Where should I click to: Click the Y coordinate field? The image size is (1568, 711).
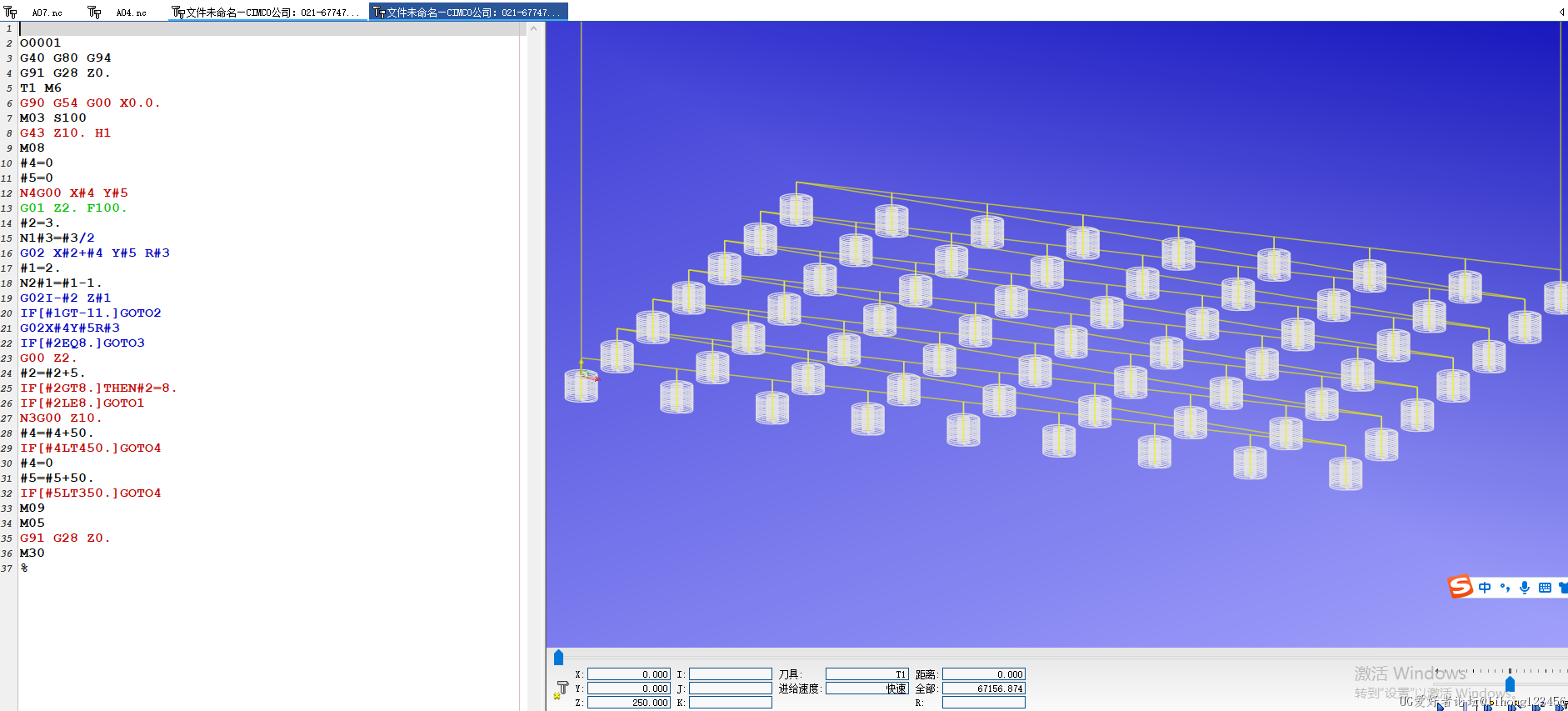pos(628,688)
